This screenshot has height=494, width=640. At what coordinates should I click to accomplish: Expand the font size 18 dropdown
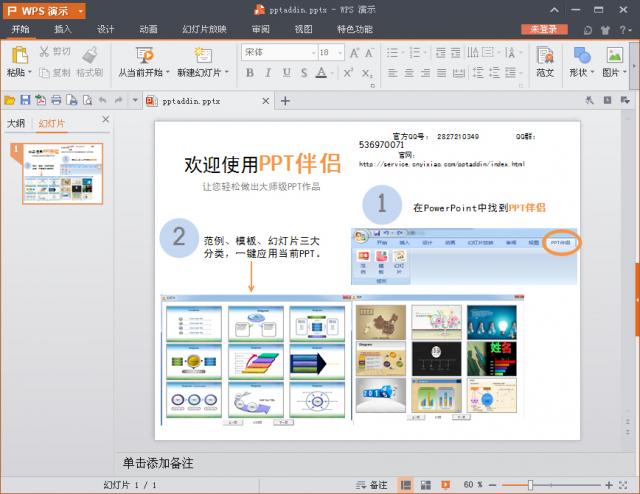pos(340,52)
